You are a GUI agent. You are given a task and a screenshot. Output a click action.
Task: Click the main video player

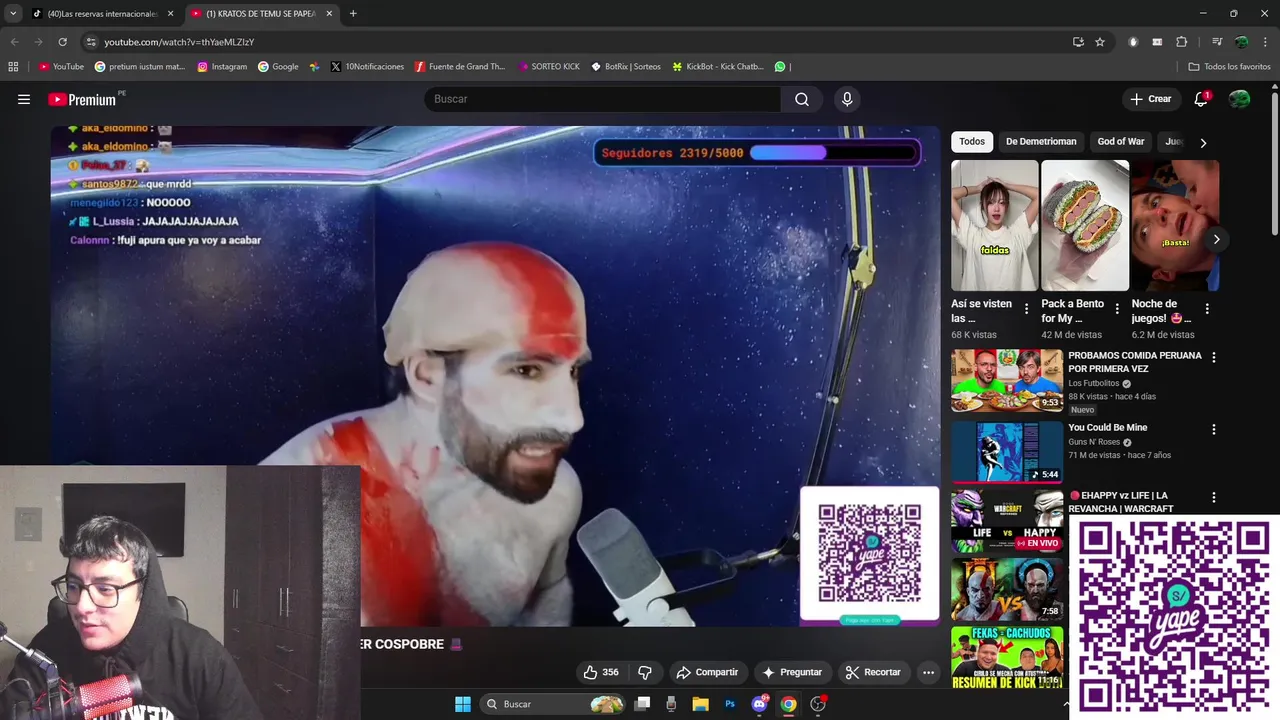[495, 376]
